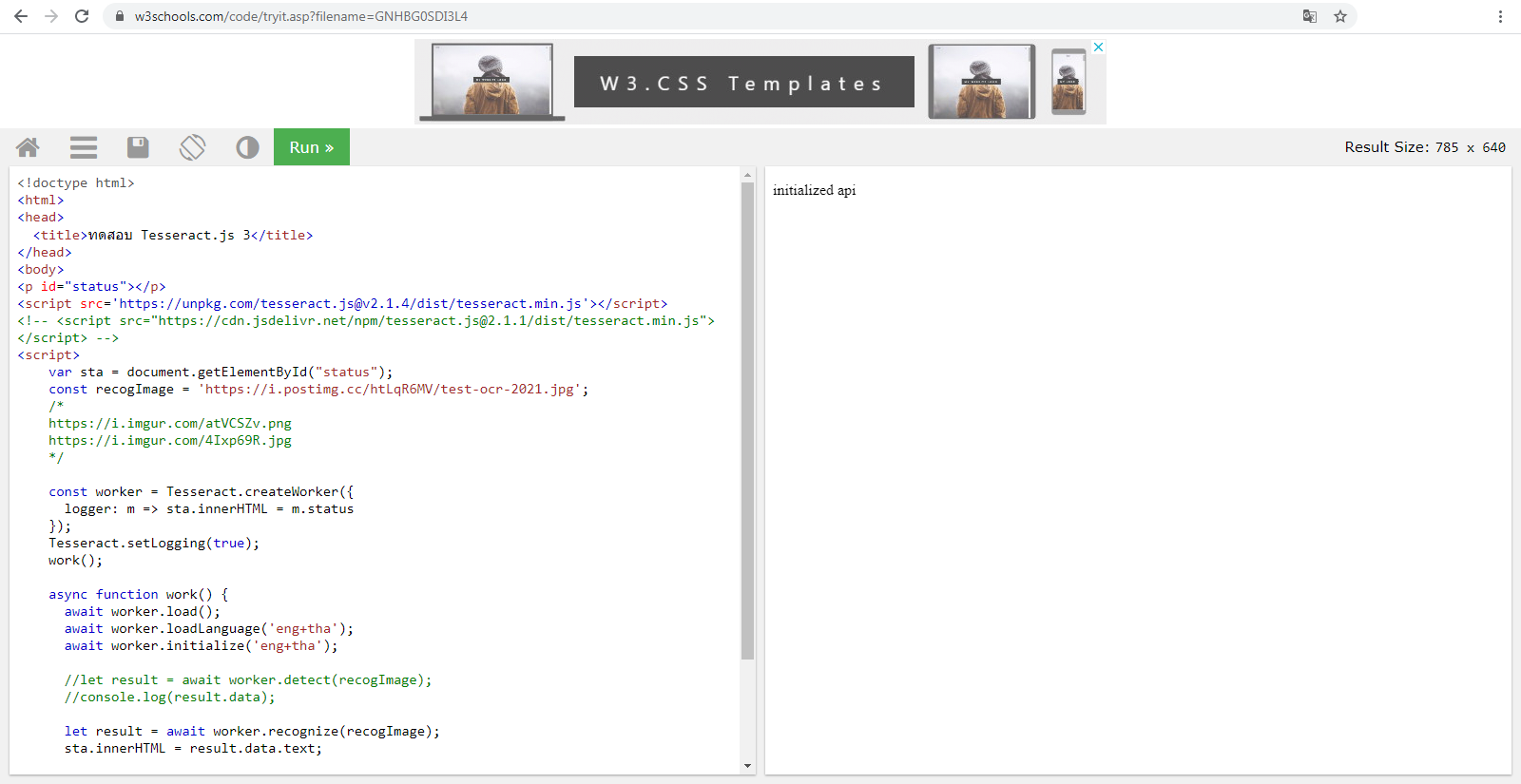The image size is (1521, 784).
Task: Click the worker.initialize('eng+tha') line
Action: coord(201,645)
